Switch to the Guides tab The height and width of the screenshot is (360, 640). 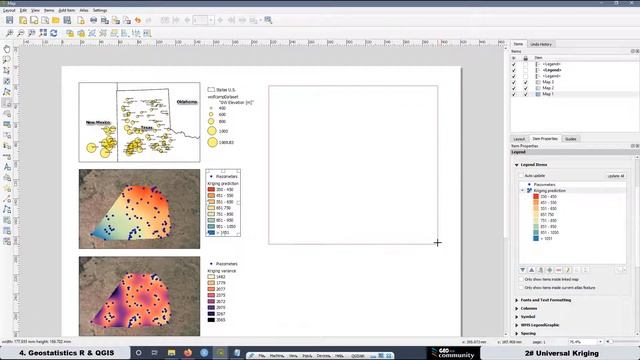571,139
